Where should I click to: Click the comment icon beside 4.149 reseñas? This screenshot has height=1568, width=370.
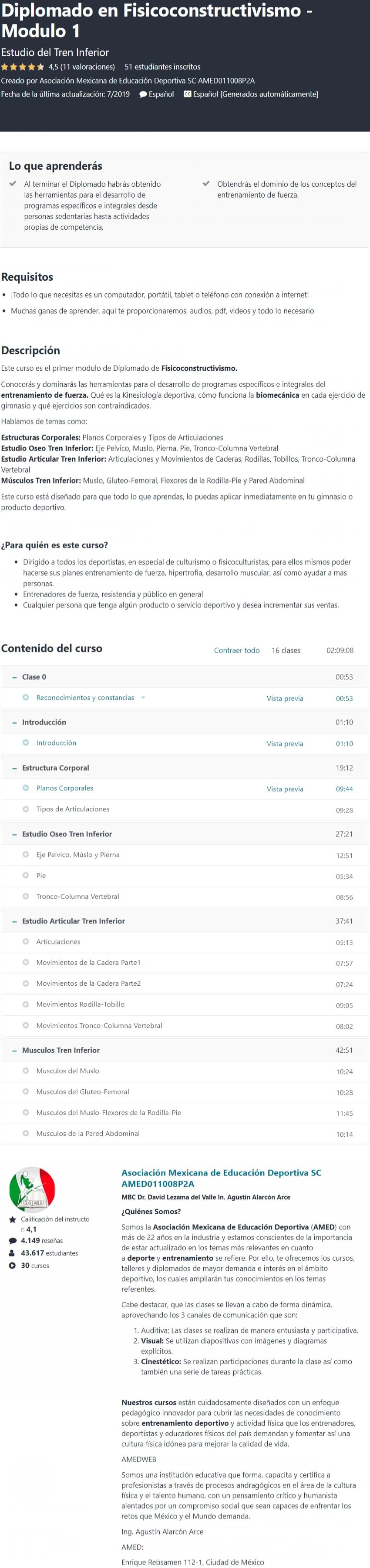point(12,1241)
